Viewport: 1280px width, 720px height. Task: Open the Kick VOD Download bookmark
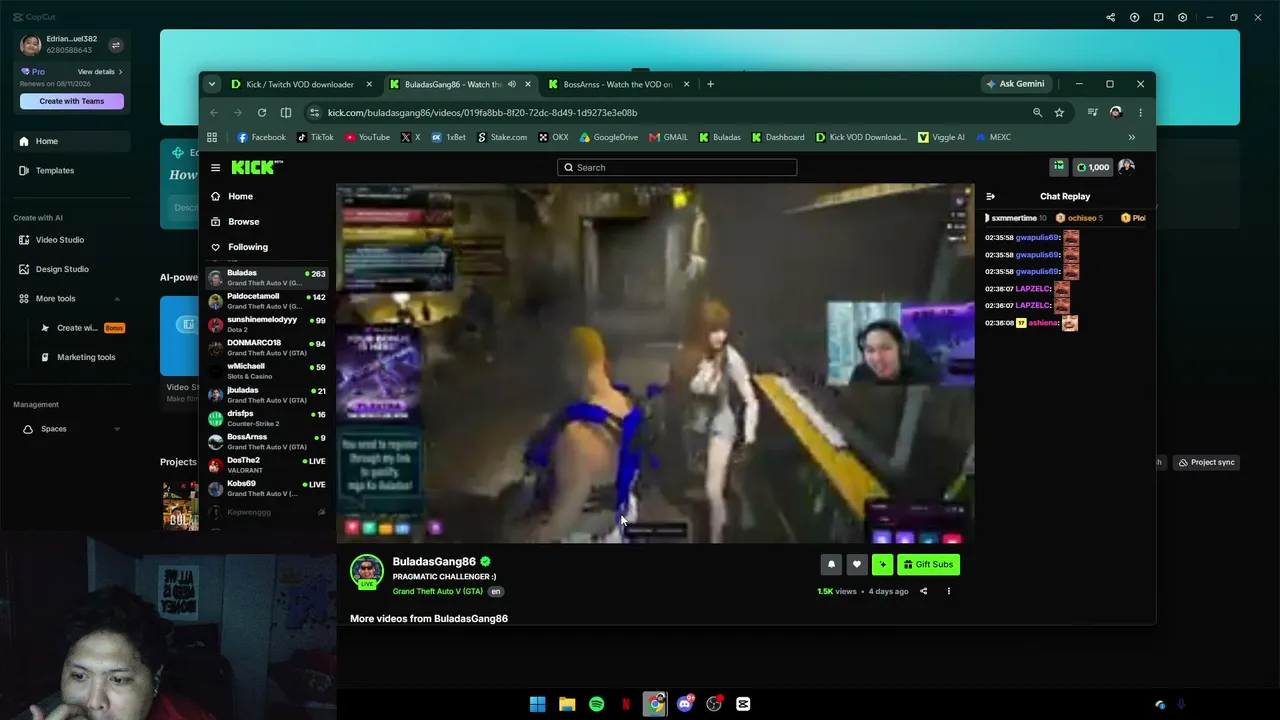[860, 137]
